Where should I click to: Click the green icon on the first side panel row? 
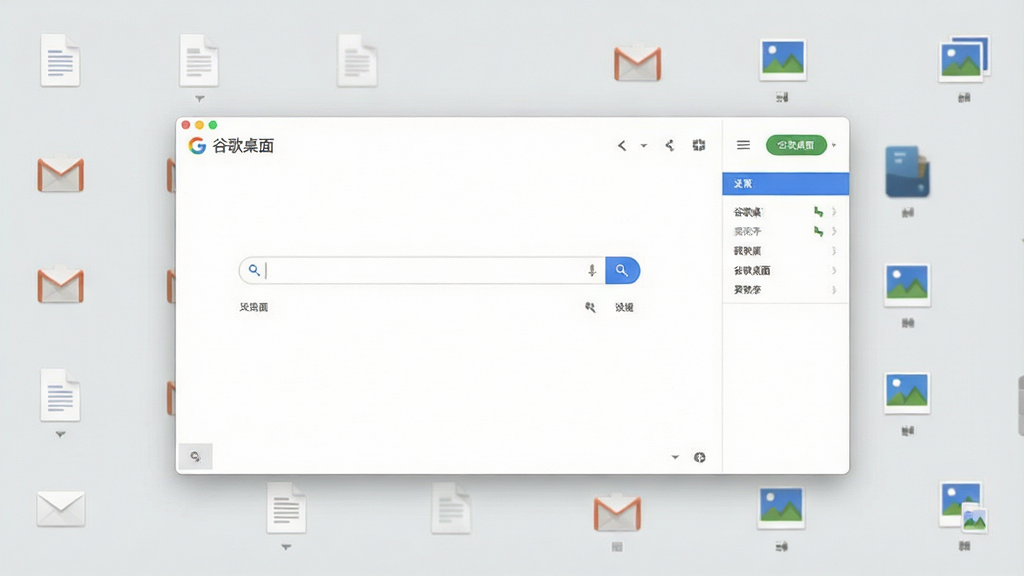818,212
